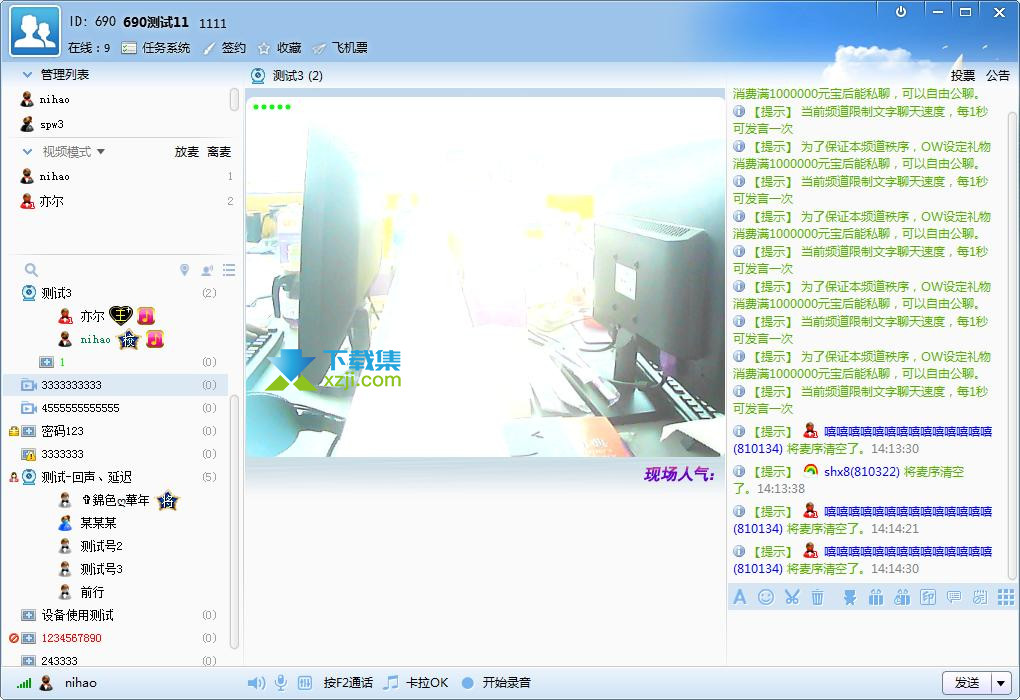Collapse the 测试3 channel in tree
Screen dimensions: 1020x700
pyautogui.click(x=29, y=293)
